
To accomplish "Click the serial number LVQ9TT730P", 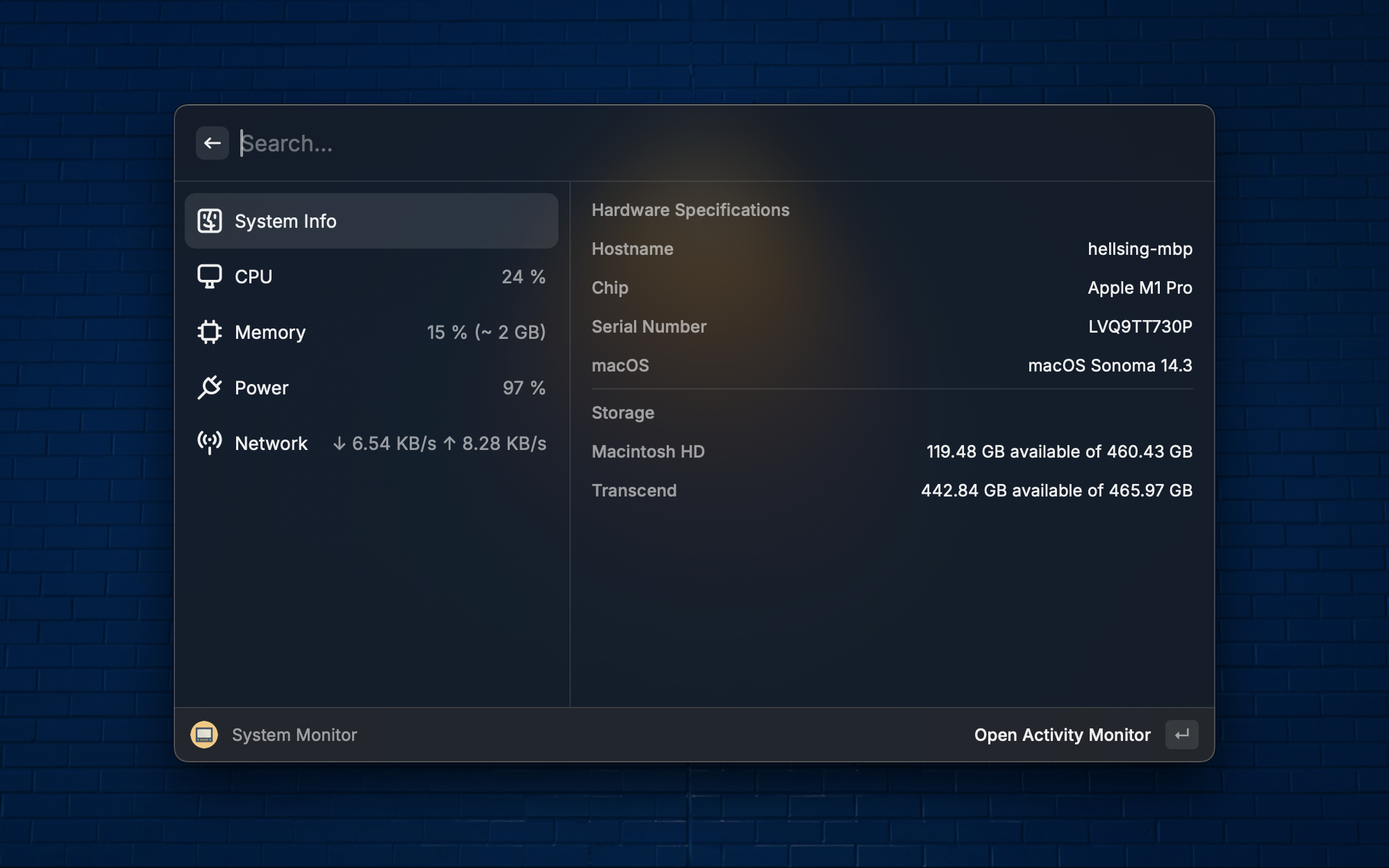I will point(1139,326).
